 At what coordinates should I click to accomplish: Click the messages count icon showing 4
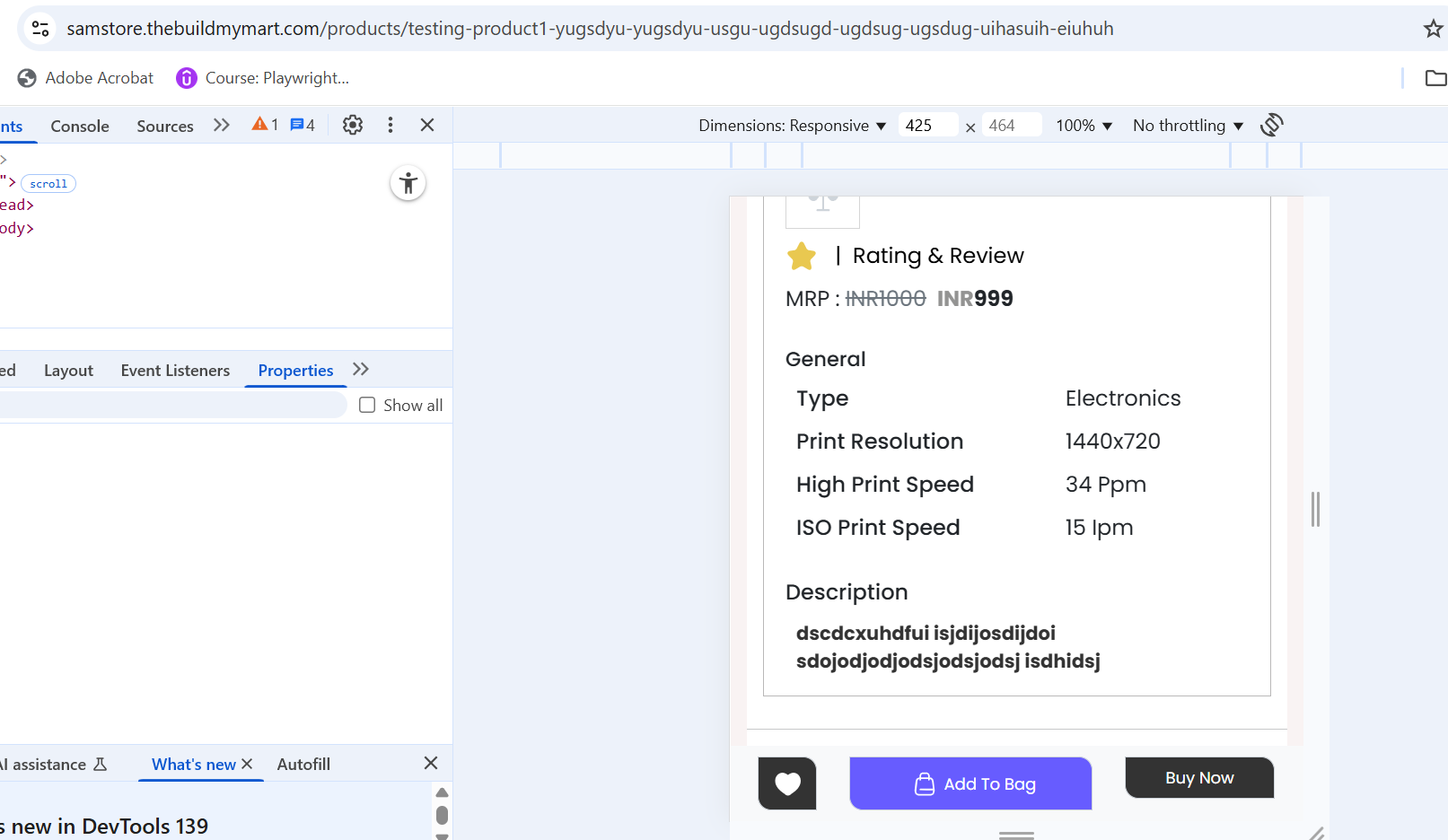303,125
